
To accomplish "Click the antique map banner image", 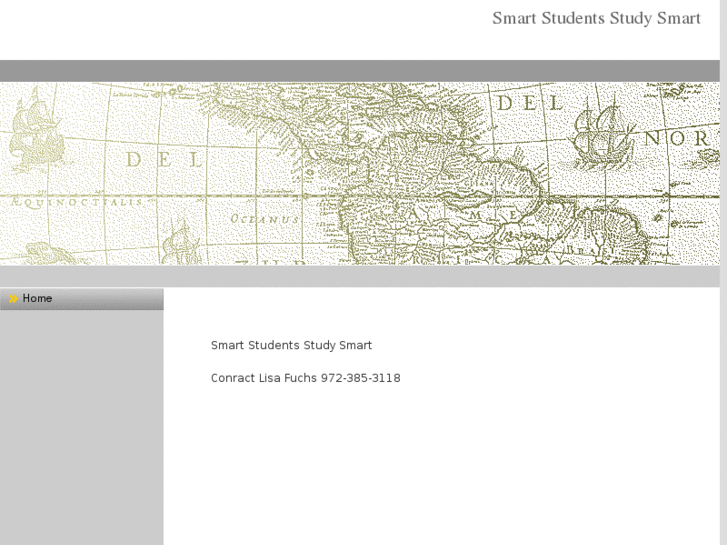I will 360,174.
